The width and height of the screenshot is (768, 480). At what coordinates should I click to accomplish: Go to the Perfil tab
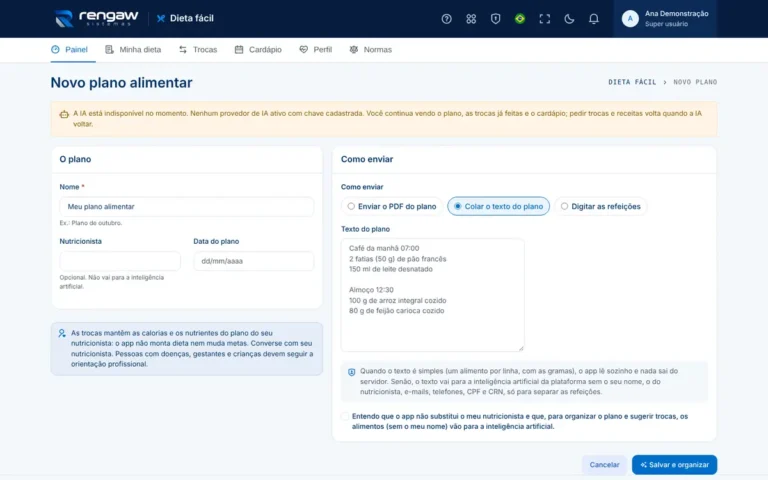click(x=316, y=49)
